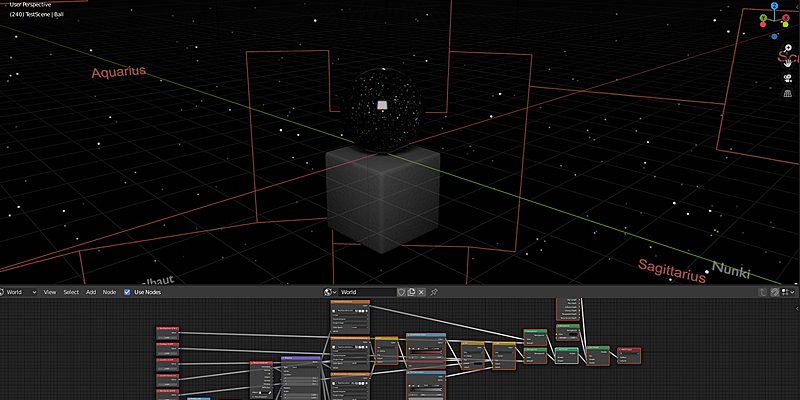Screen dimensions: 800x400
Task: Click the blue Z axis gizmo circle
Action: pyautogui.click(x=774, y=7)
